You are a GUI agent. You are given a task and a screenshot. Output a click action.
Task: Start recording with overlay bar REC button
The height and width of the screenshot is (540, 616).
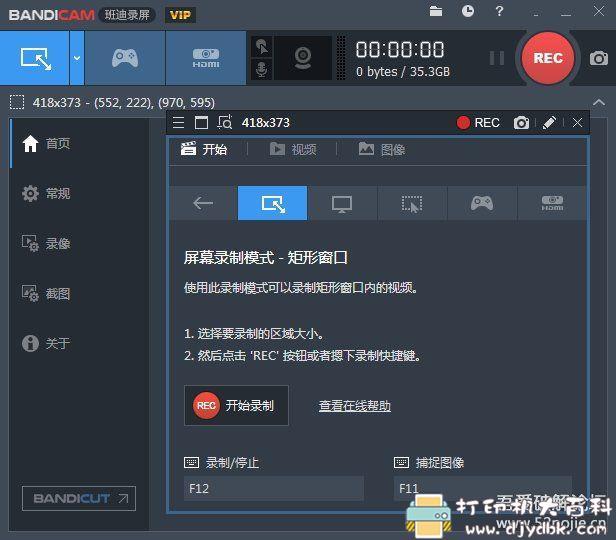coord(478,123)
